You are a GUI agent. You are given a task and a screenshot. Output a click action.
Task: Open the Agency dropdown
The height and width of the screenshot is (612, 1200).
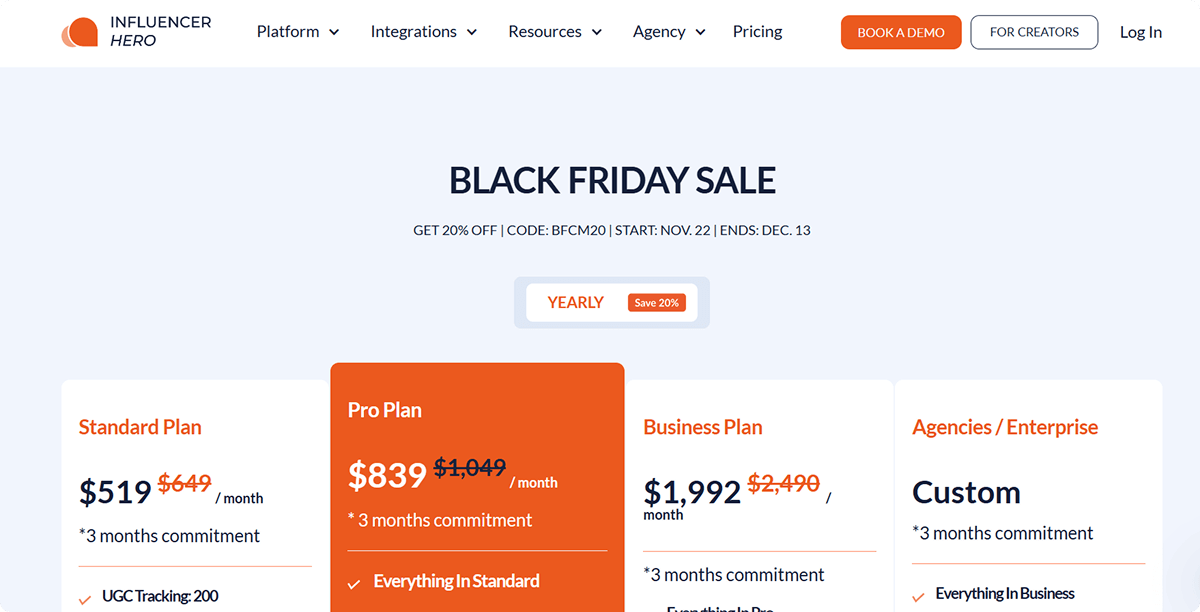[x=669, y=31]
